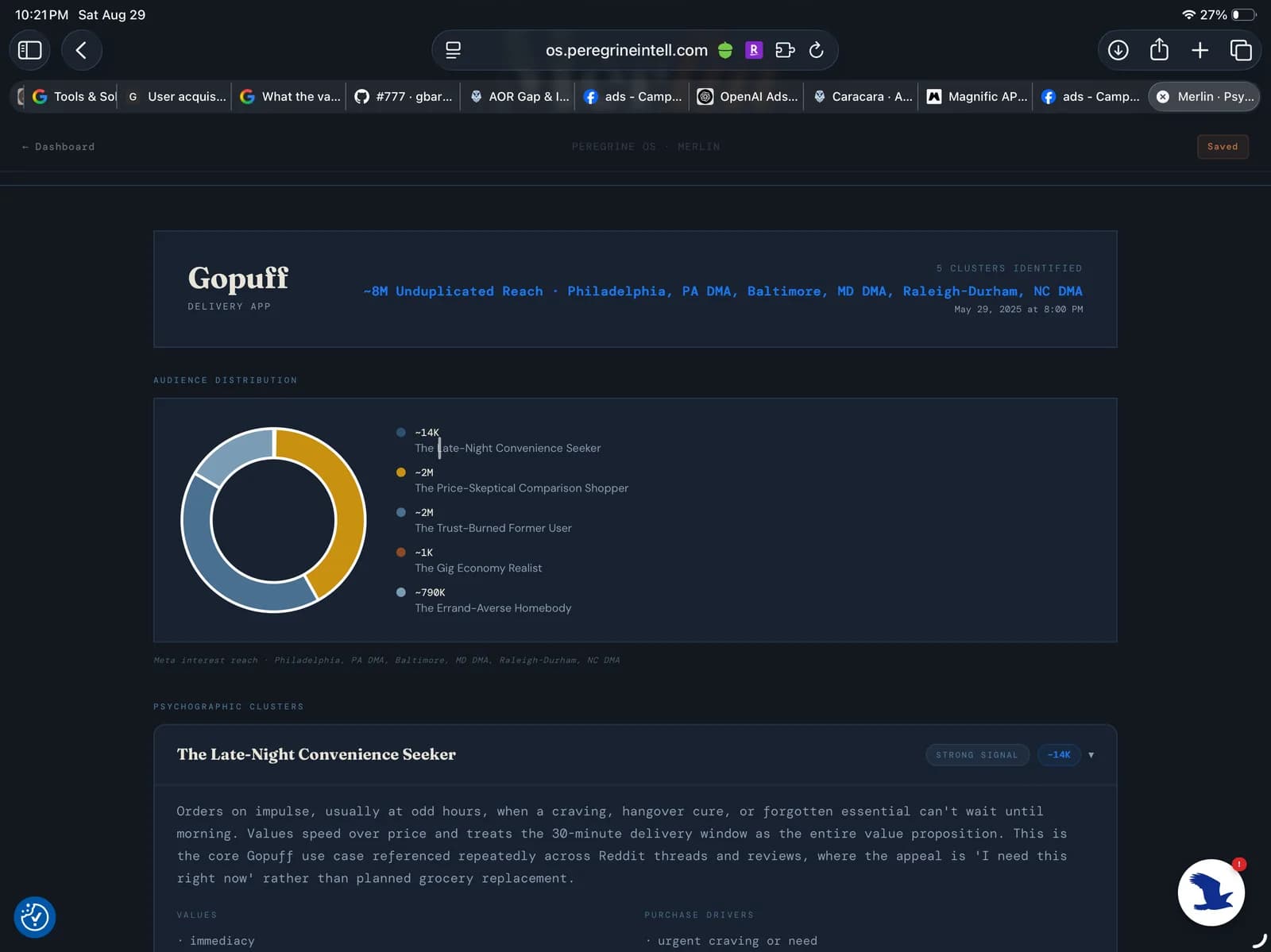This screenshot has width=1271, height=952.
Task: Click the battery status indicator
Action: [1244, 14]
